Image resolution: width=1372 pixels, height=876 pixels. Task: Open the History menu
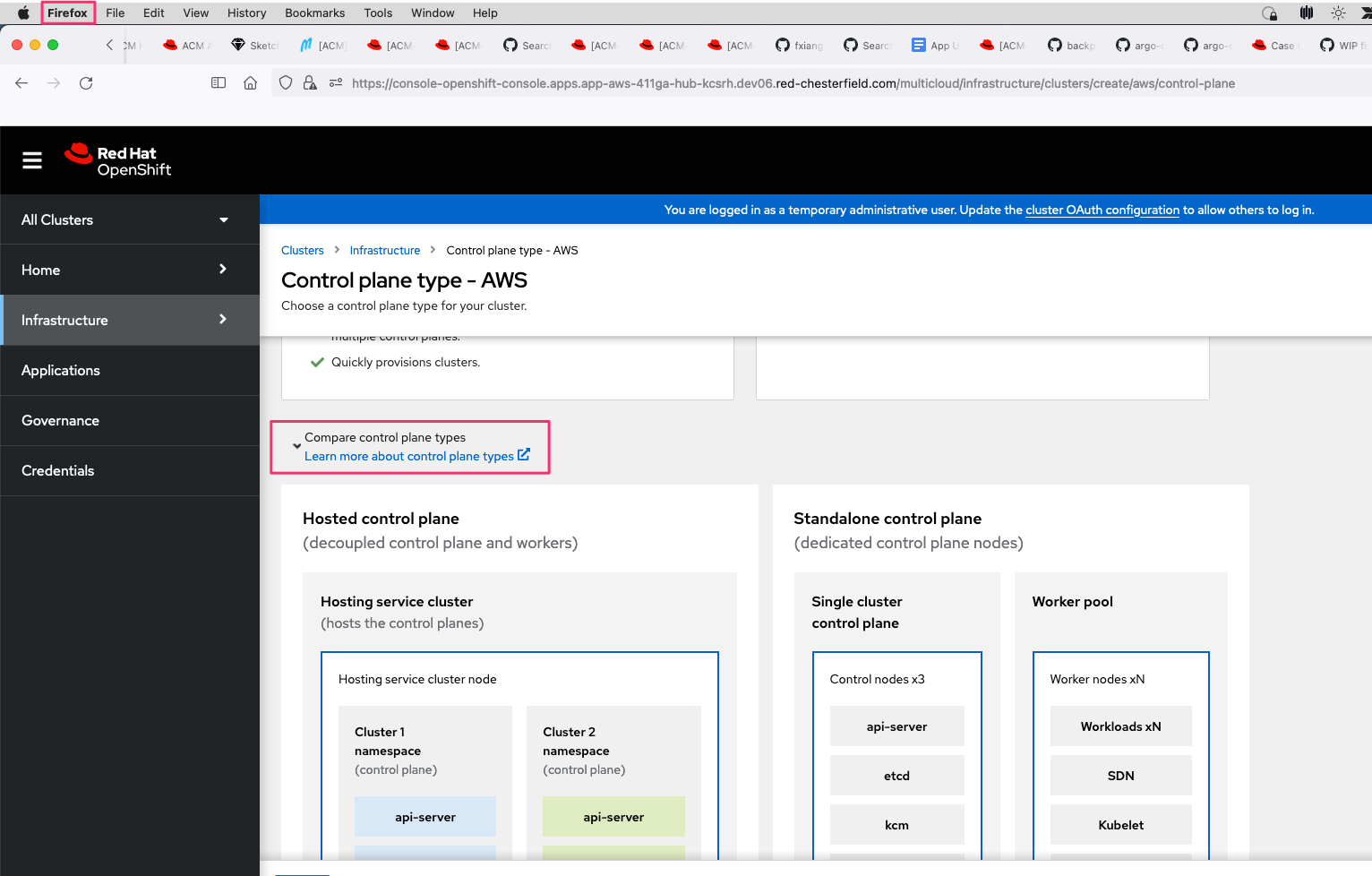click(x=247, y=13)
